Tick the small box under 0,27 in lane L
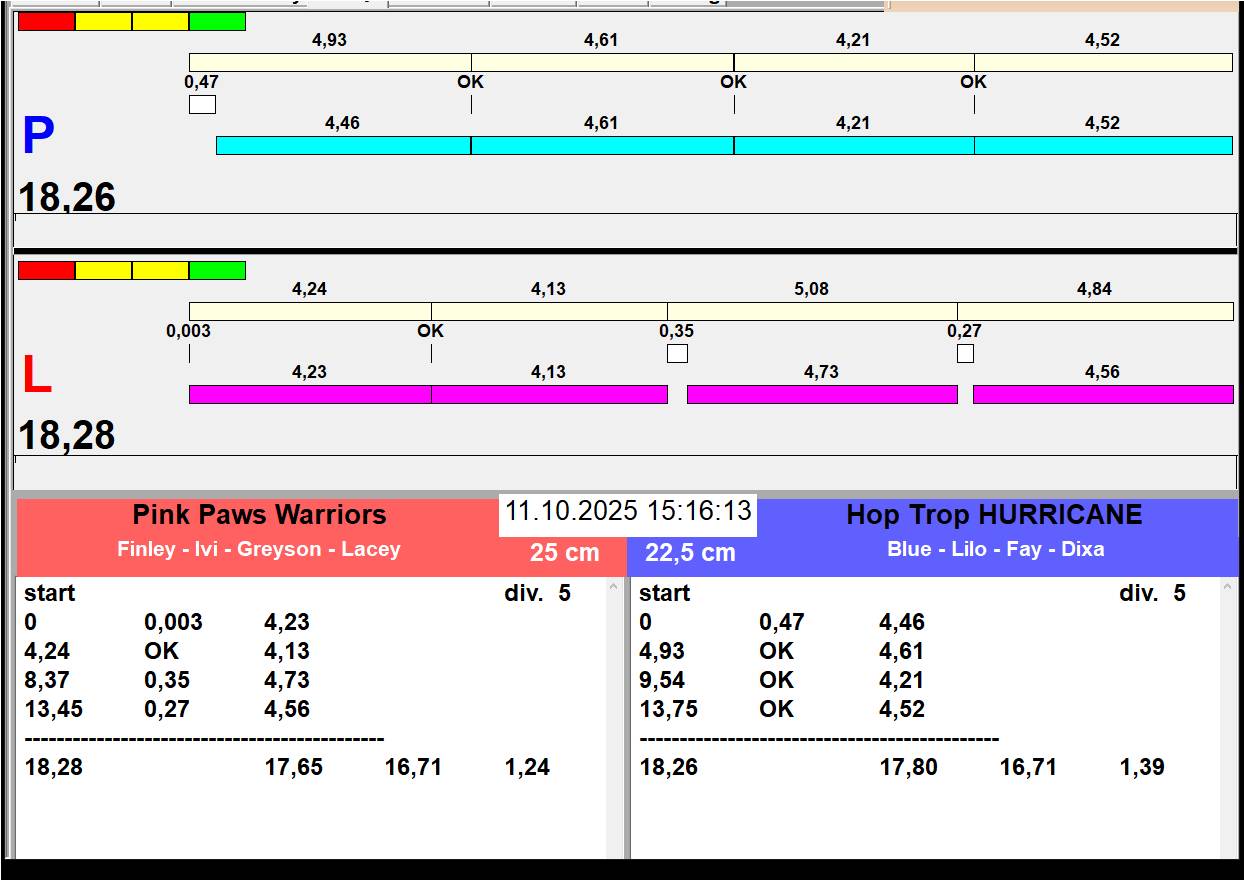The height and width of the screenshot is (880, 1244). [x=965, y=353]
